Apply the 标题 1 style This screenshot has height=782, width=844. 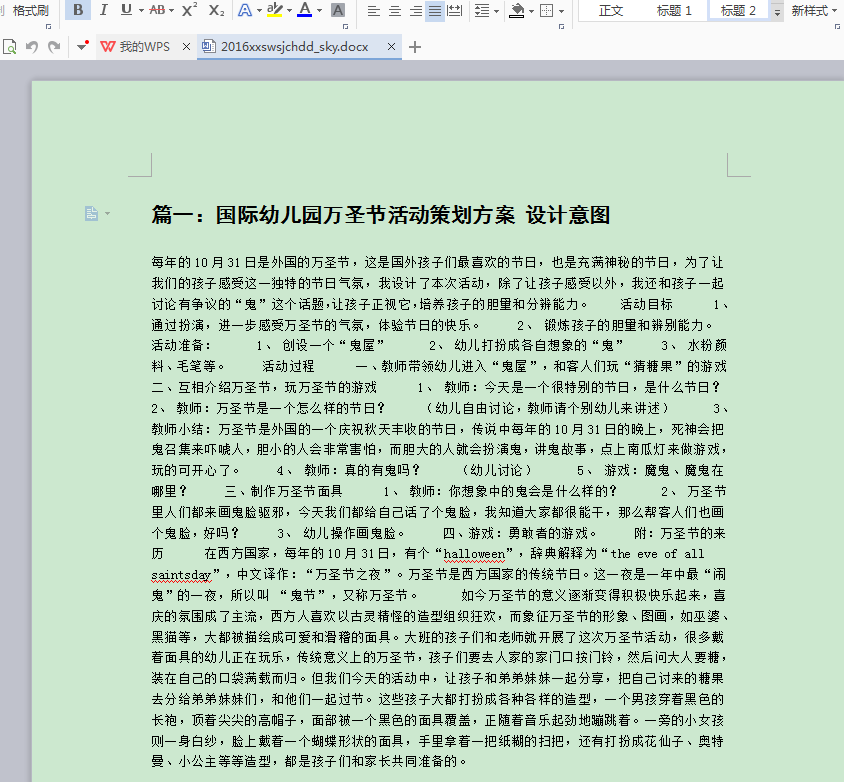coord(674,11)
